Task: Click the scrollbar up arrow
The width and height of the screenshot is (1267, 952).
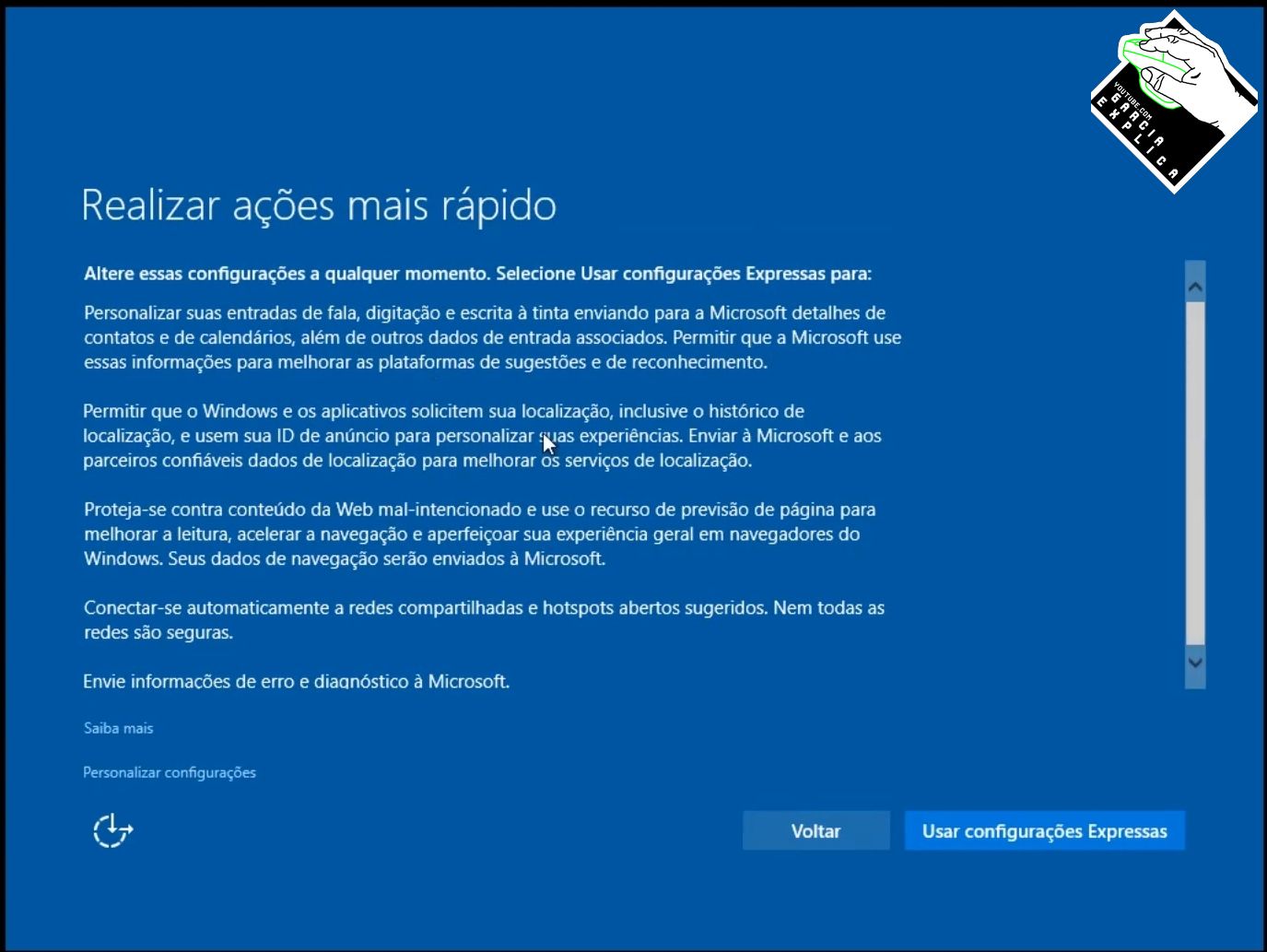Action: pyautogui.click(x=1195, y=288)
